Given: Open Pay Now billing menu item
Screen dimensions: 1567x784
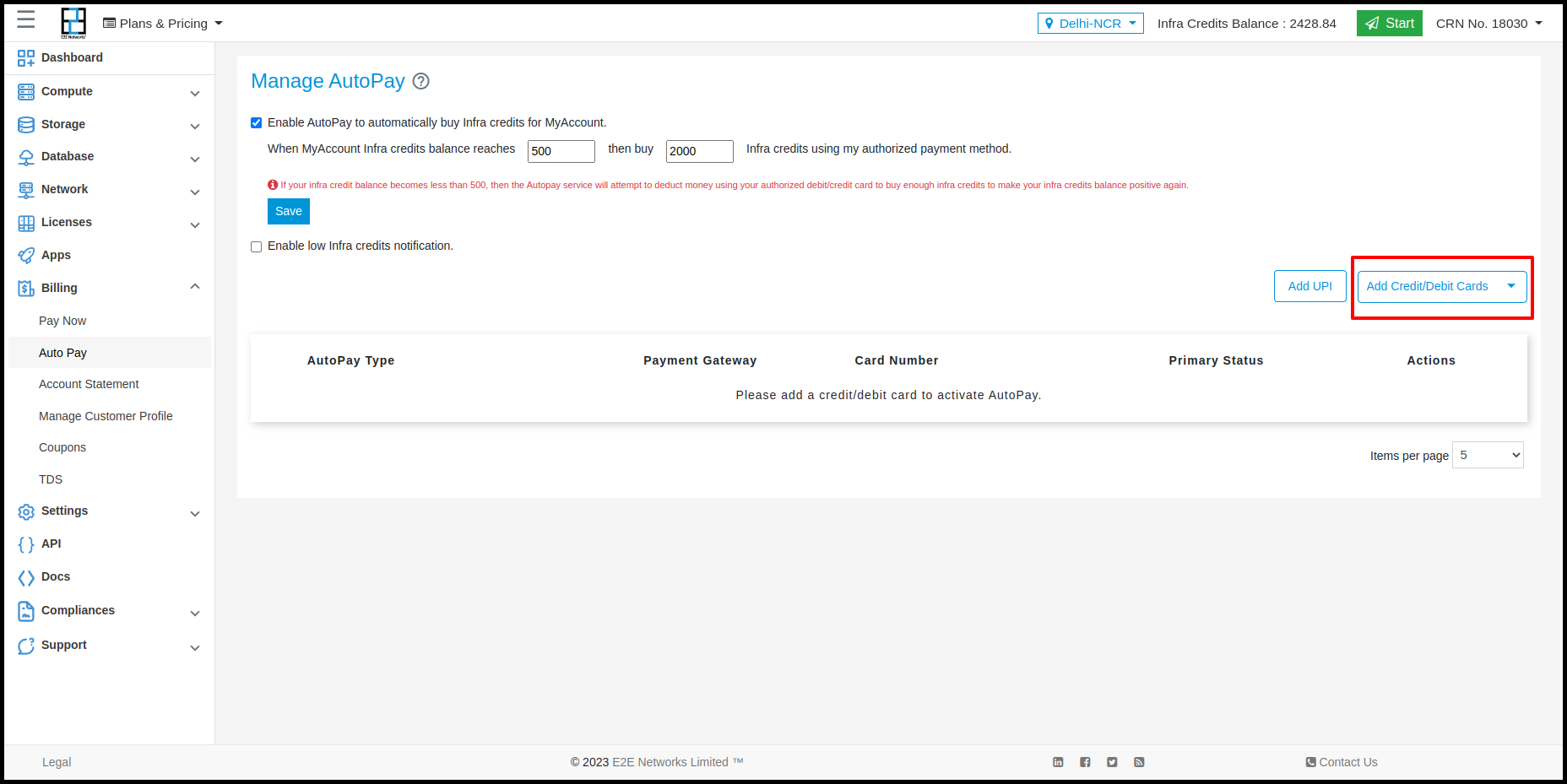Looking at the screenshot, I should coord(62,321).
